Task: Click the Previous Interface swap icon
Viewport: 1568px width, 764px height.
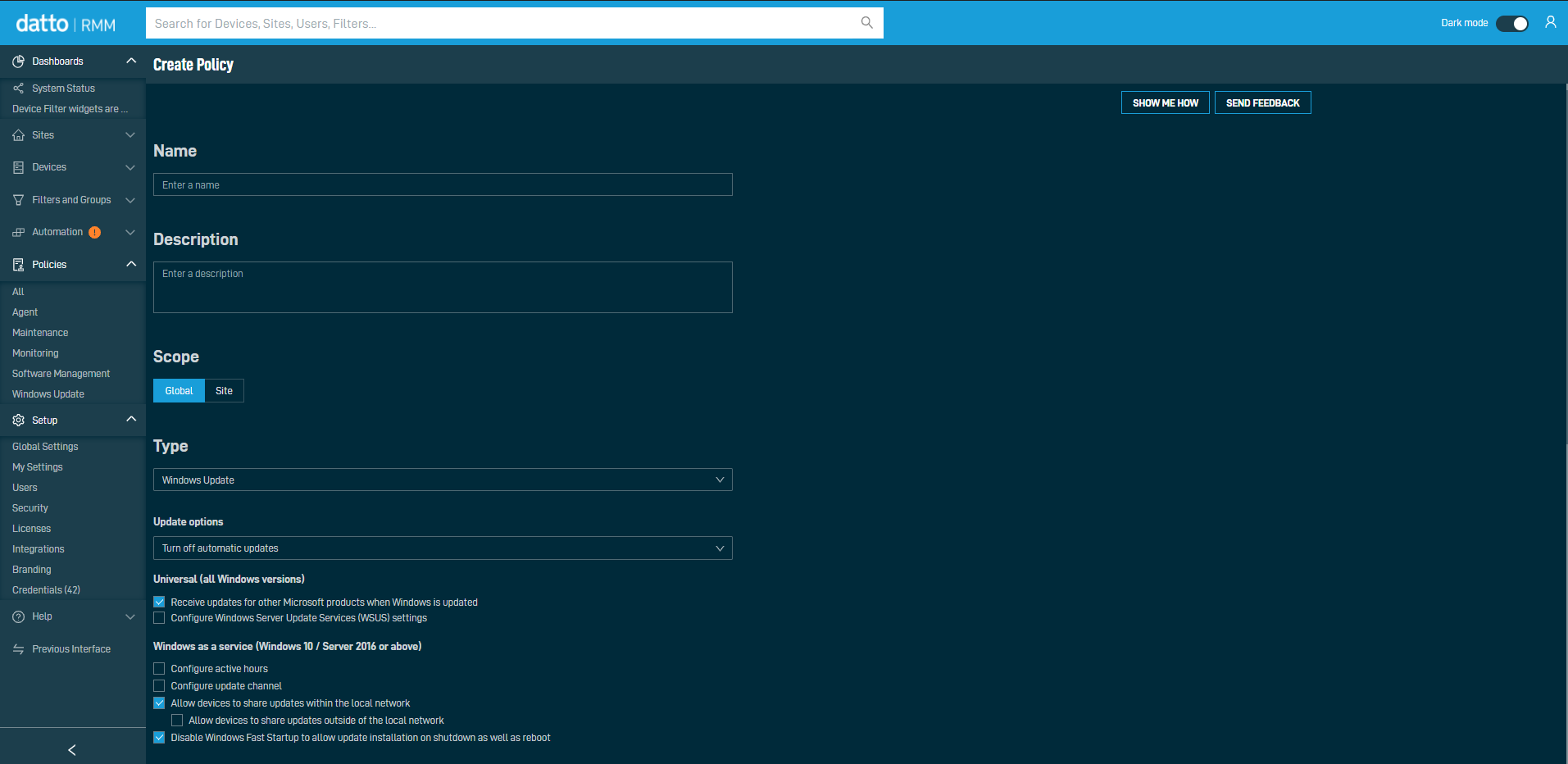Action: [x=18, y=649]
